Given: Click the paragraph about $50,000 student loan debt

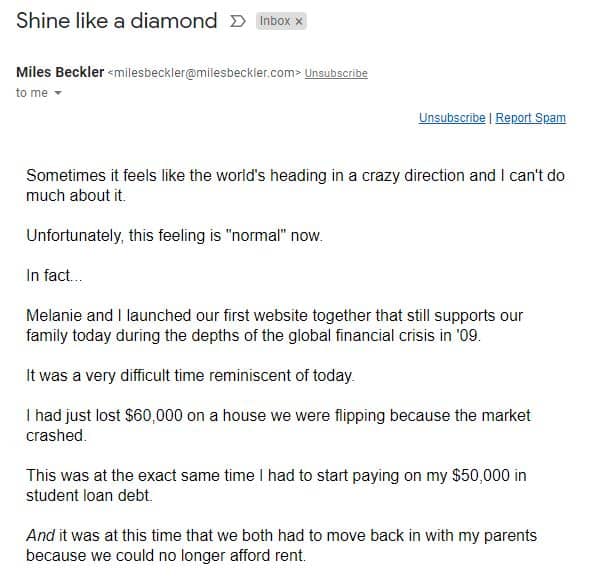Looking at the screenshot, I should [x=277, y=485].
